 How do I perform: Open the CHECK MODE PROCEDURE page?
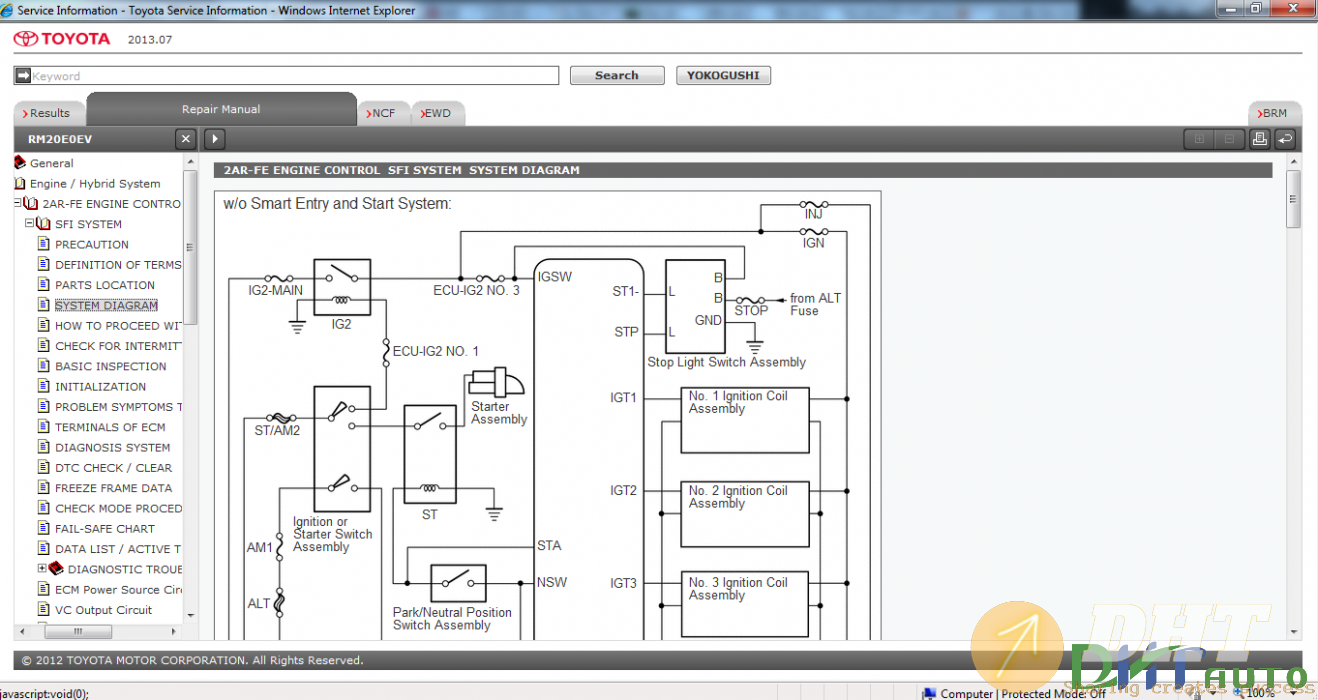click(x=118, y=508)
